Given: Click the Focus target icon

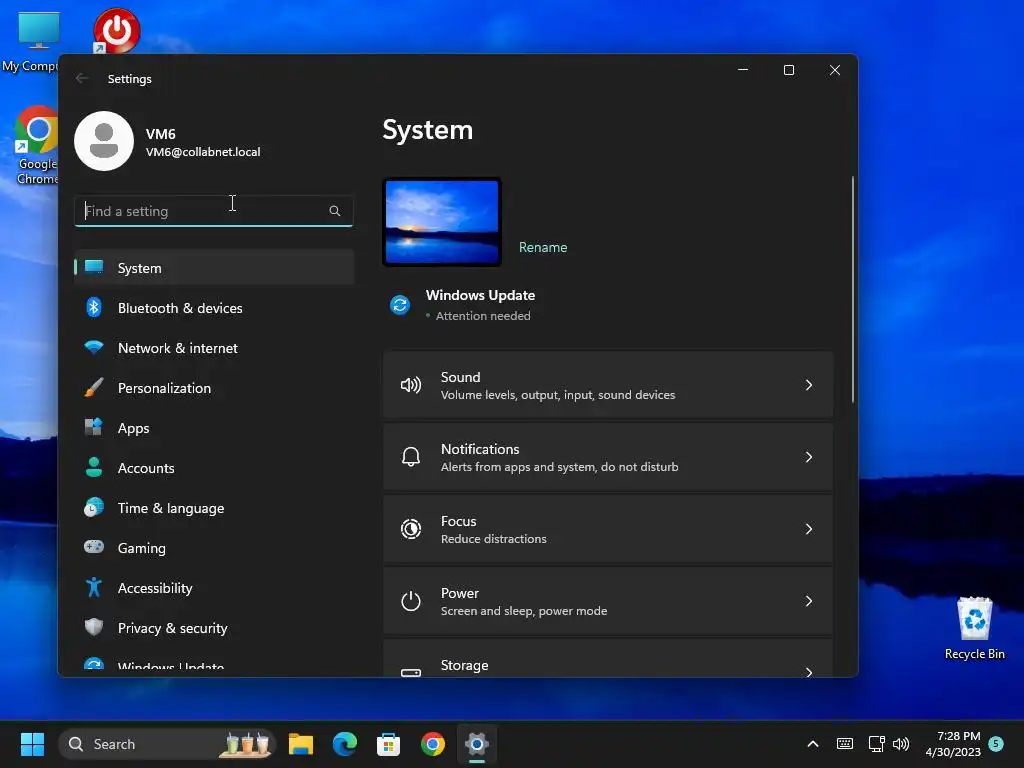Looking at the screenshot, I should (411, 529).
